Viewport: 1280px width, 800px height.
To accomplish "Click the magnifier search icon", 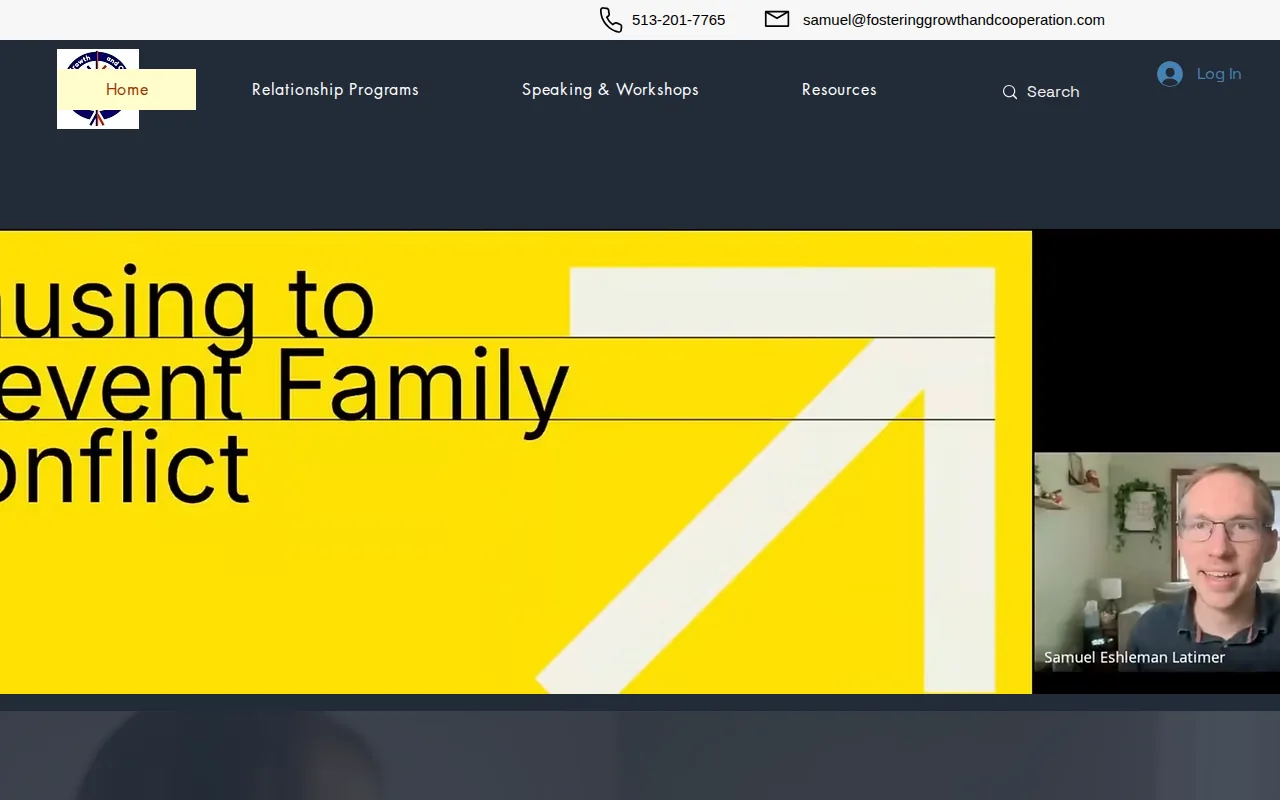I will tap(1010, 92).
